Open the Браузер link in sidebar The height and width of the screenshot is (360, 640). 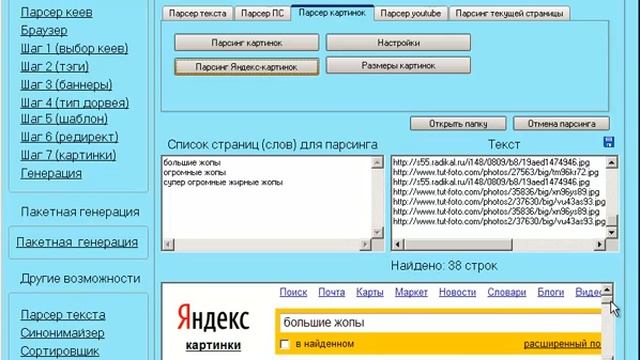coord(44,30)
